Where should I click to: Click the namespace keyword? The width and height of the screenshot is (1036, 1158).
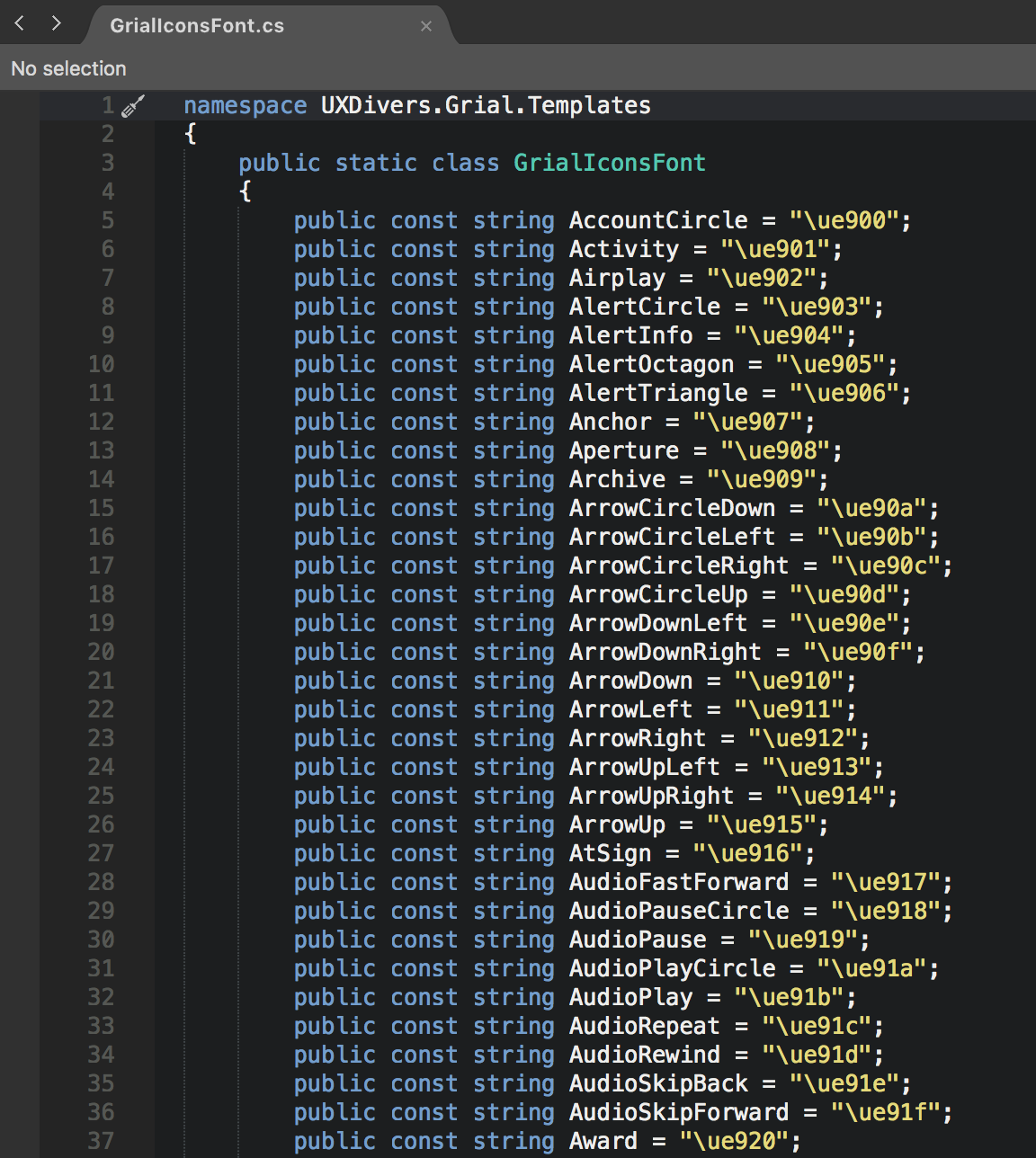246,106
